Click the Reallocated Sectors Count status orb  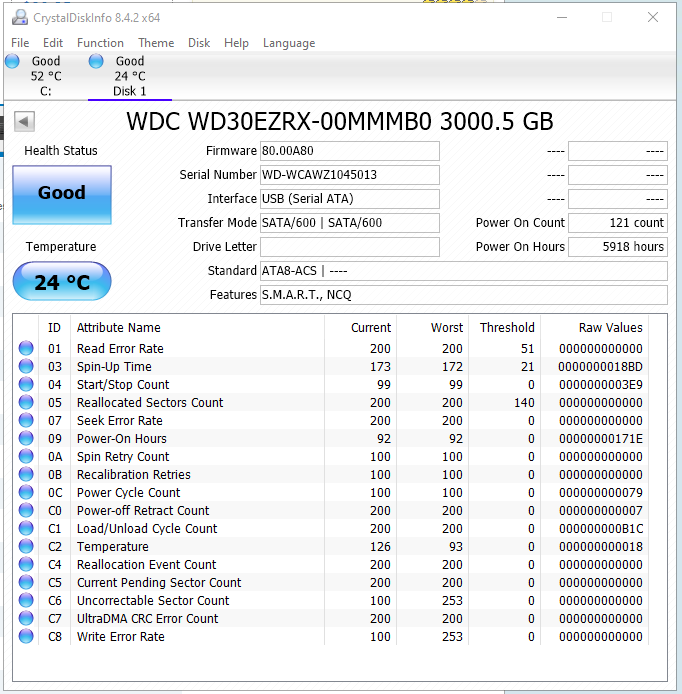[26, 403]
